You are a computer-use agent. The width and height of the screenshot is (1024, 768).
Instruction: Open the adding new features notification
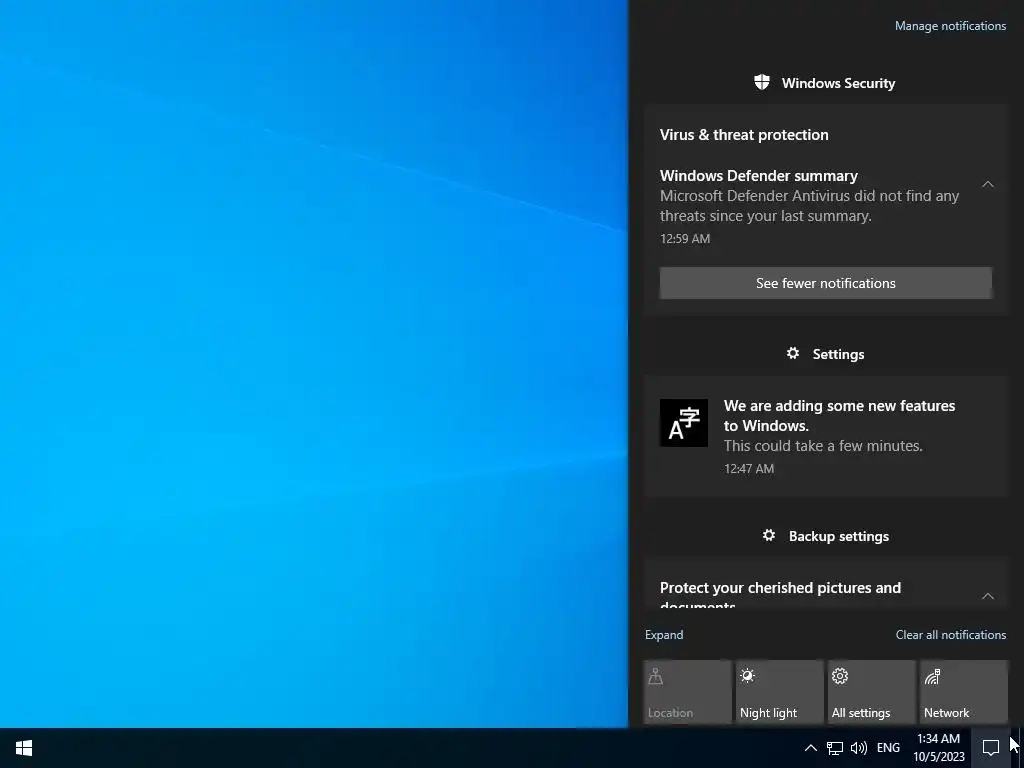[825, 436]
